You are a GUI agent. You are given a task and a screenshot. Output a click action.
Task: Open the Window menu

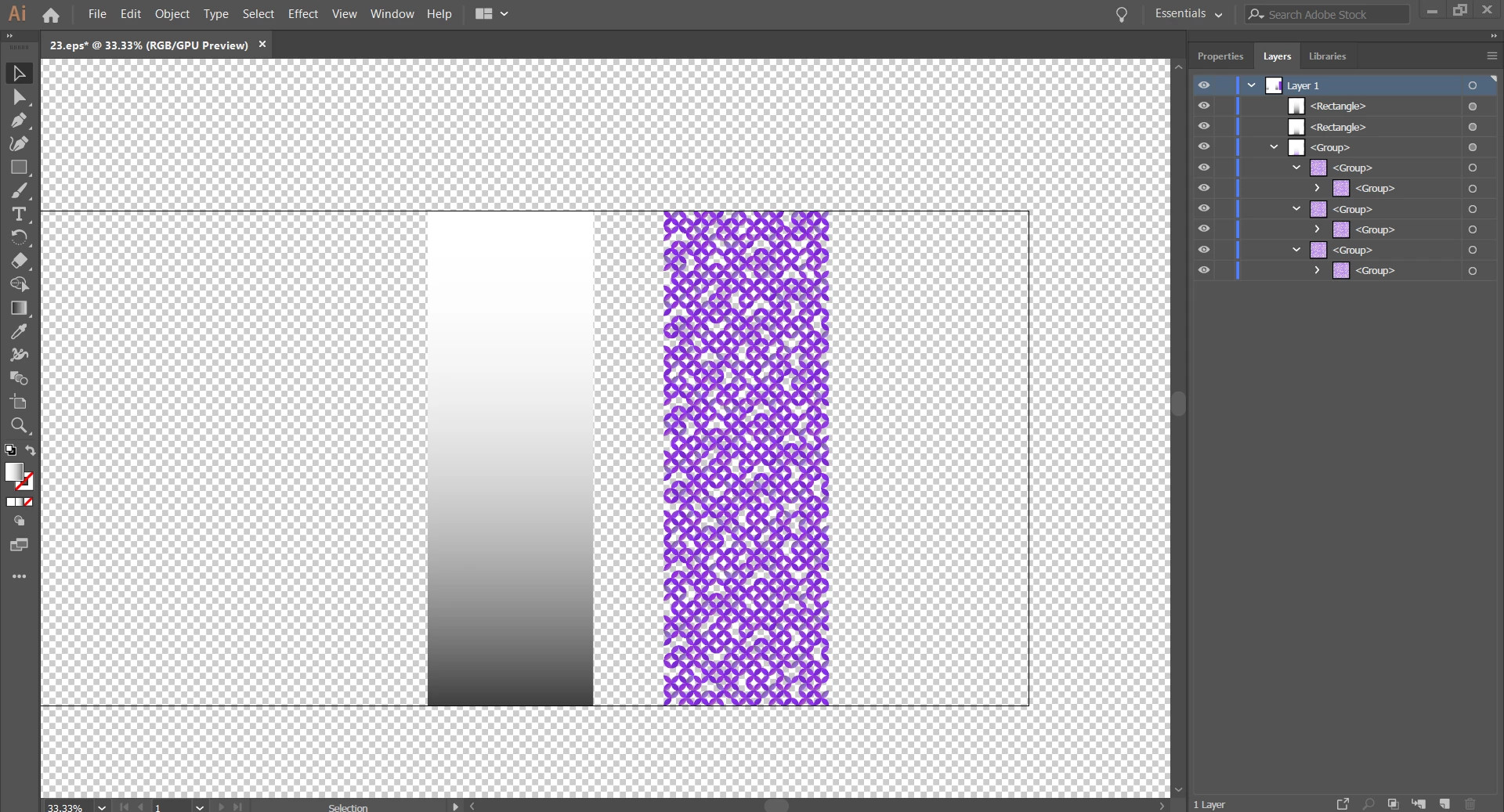pos(392,14)
